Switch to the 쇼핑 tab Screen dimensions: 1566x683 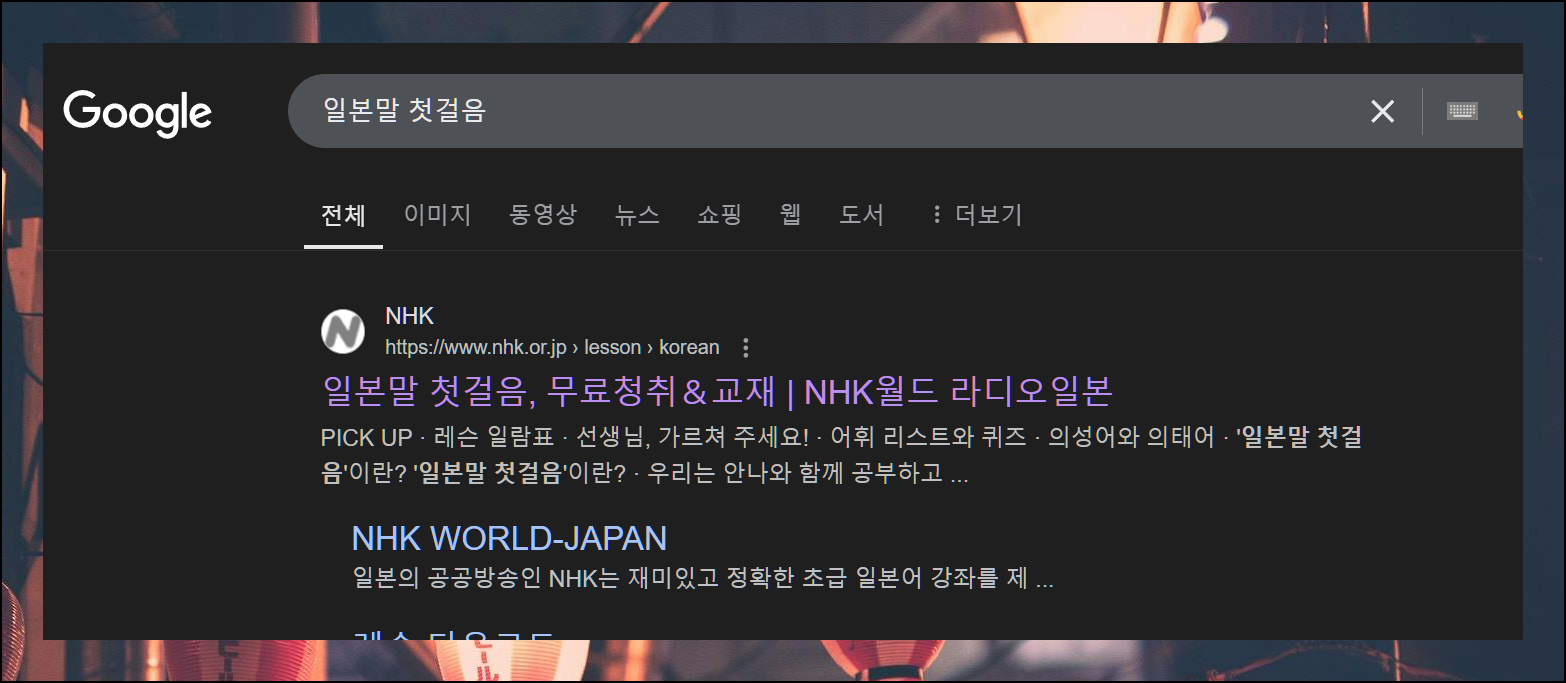tap(719, 215)
